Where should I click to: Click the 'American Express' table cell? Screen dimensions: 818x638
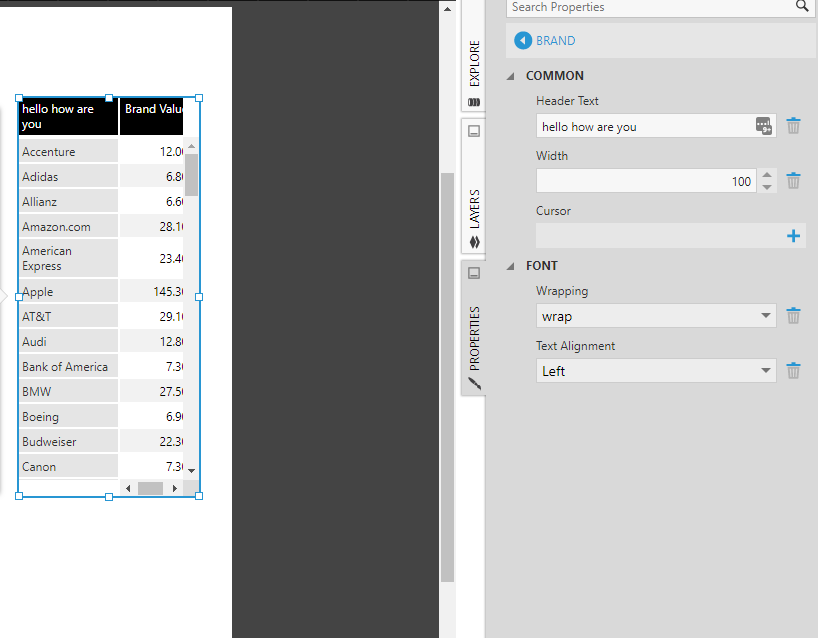pyautogui.click(x=68, y=258)
